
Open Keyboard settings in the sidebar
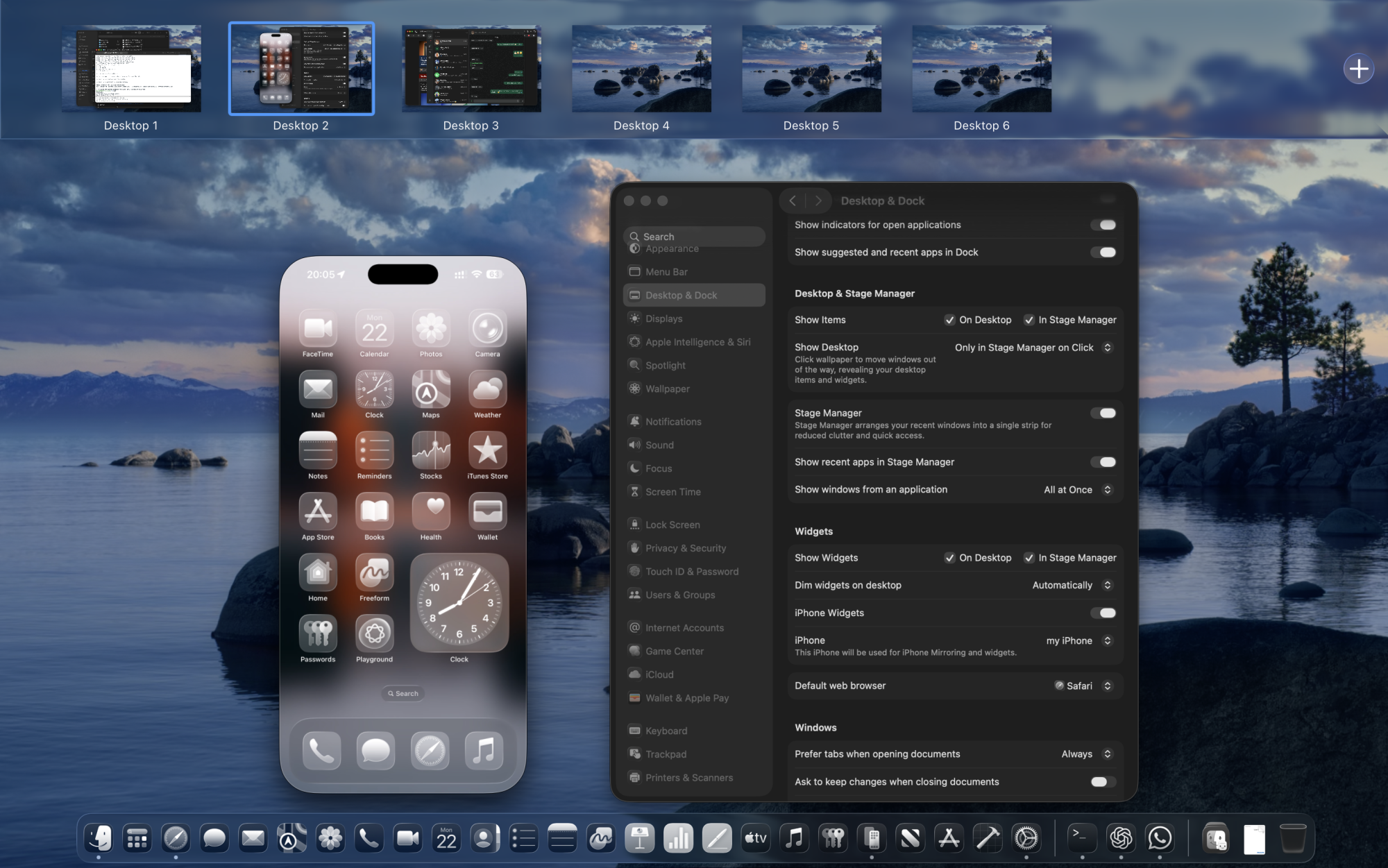click(x=694, y=731)
